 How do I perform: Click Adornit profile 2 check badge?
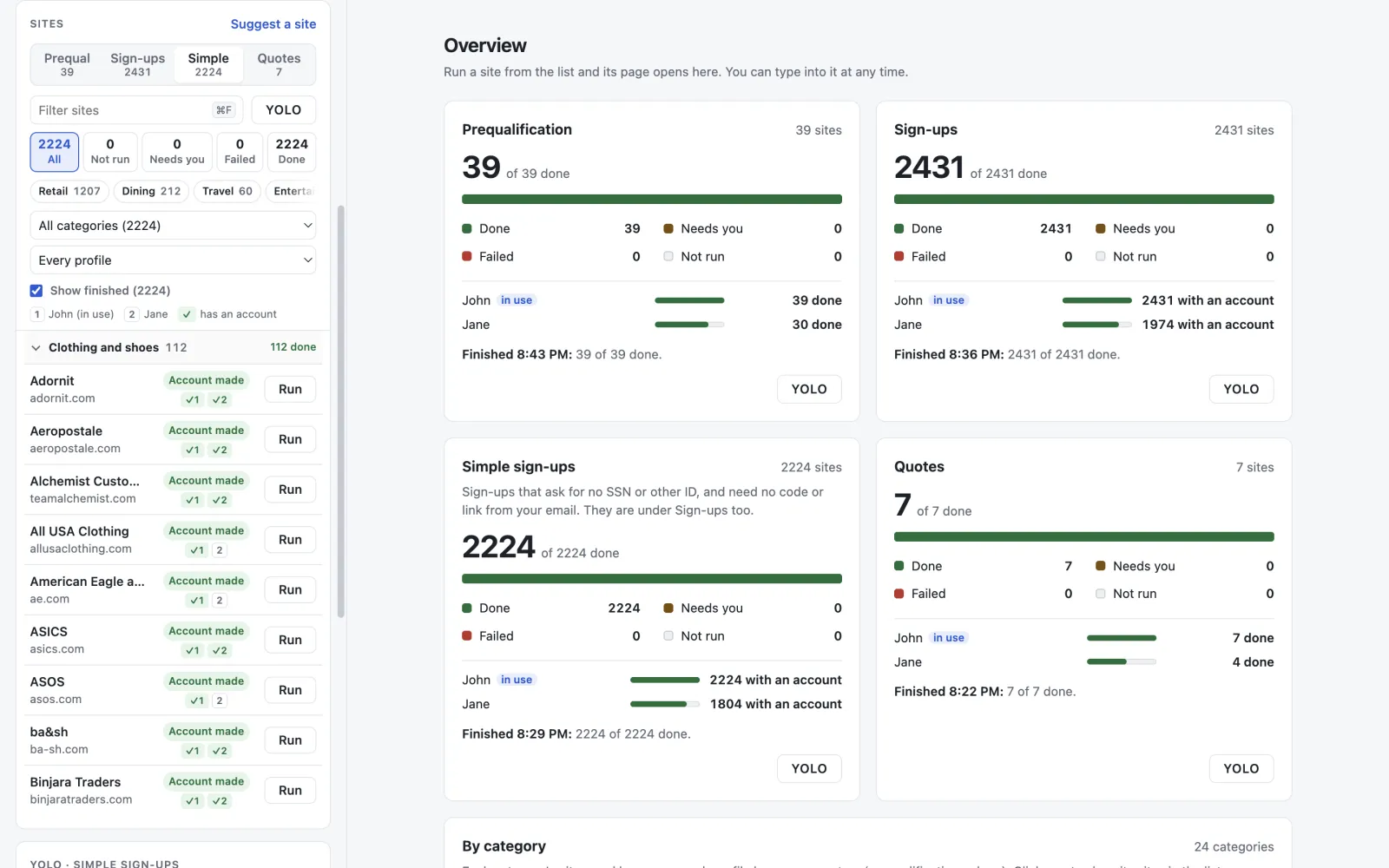[x=220, y=400]
